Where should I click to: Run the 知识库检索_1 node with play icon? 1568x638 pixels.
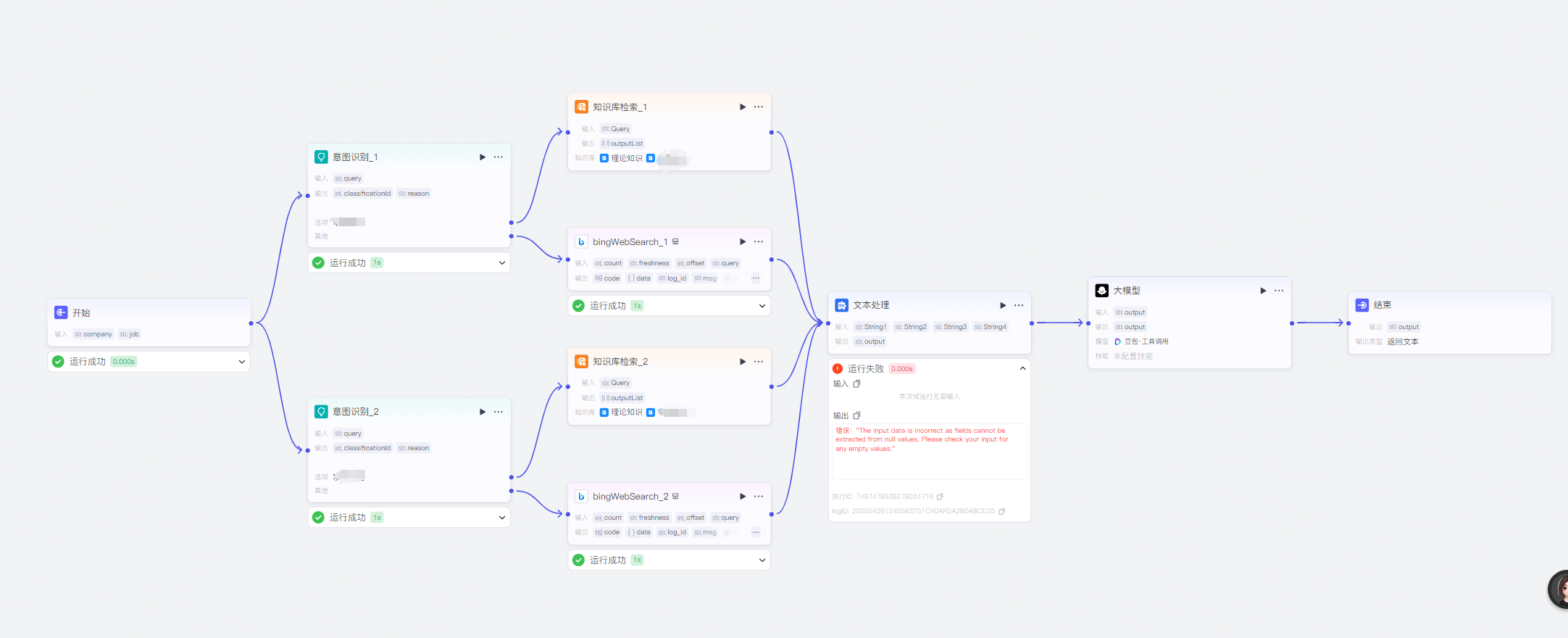click(743, 107)
